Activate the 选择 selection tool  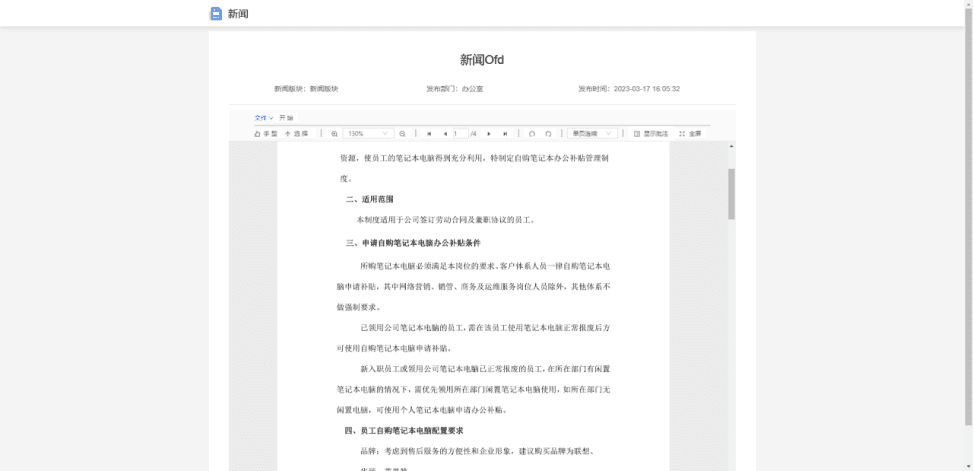tap(296, 134)
